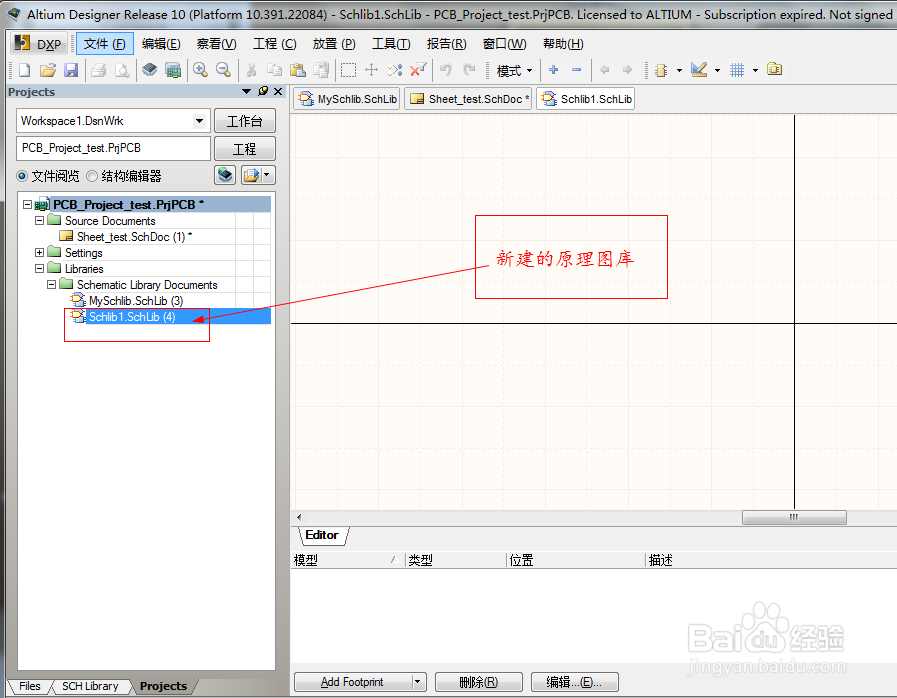
Task: Click the Print icon in the toolbar
Action: [x=98, y=70]
